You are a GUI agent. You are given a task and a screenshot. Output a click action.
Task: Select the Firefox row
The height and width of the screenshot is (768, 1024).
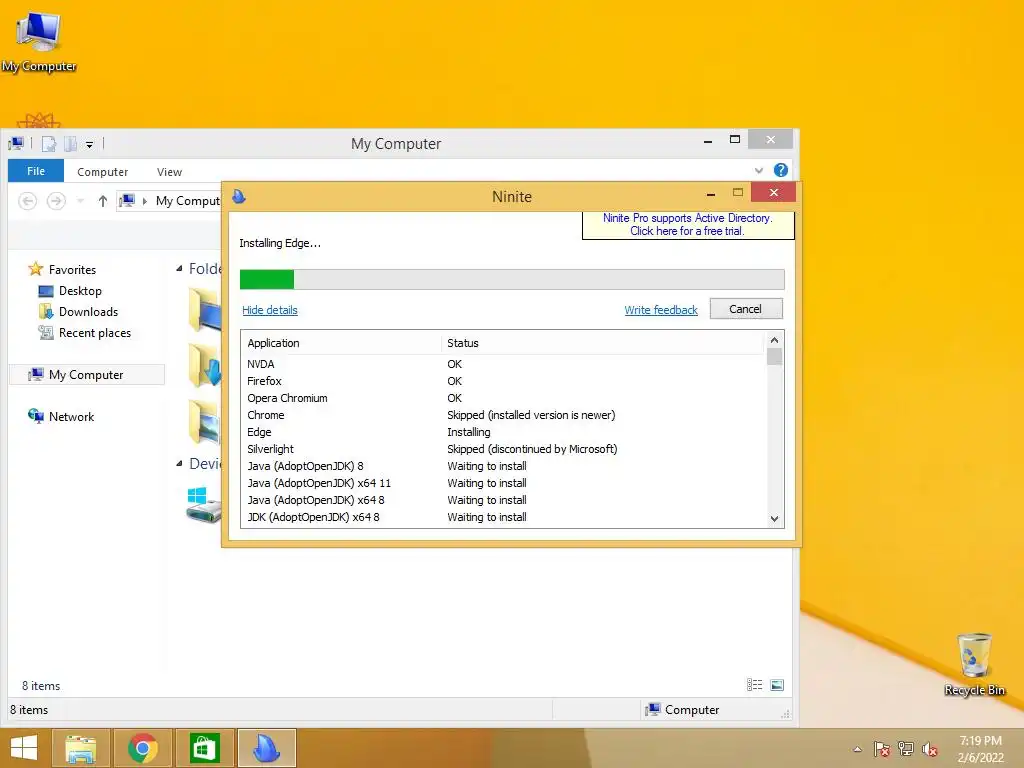[x=503, y=381]
